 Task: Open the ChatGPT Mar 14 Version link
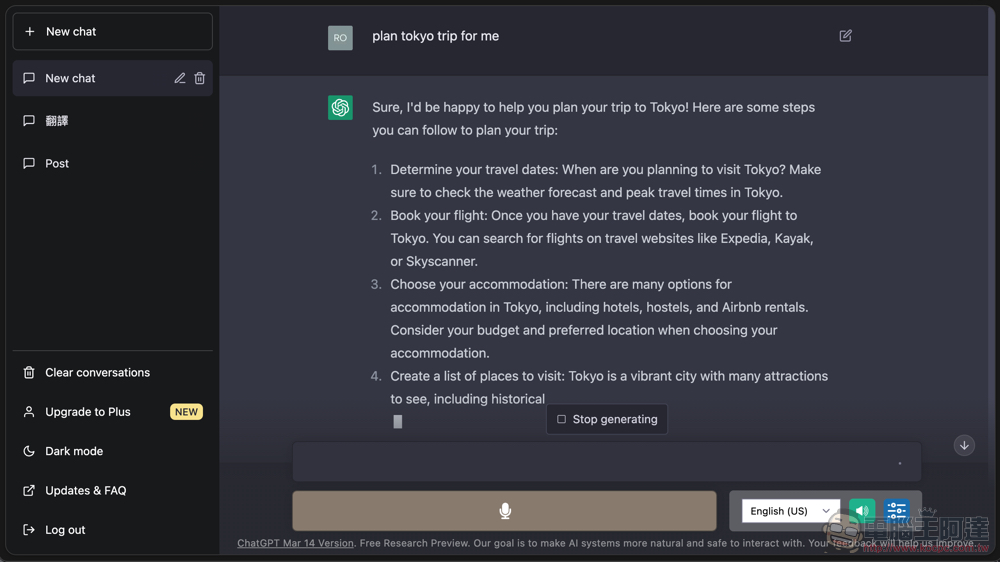(295, 543)
